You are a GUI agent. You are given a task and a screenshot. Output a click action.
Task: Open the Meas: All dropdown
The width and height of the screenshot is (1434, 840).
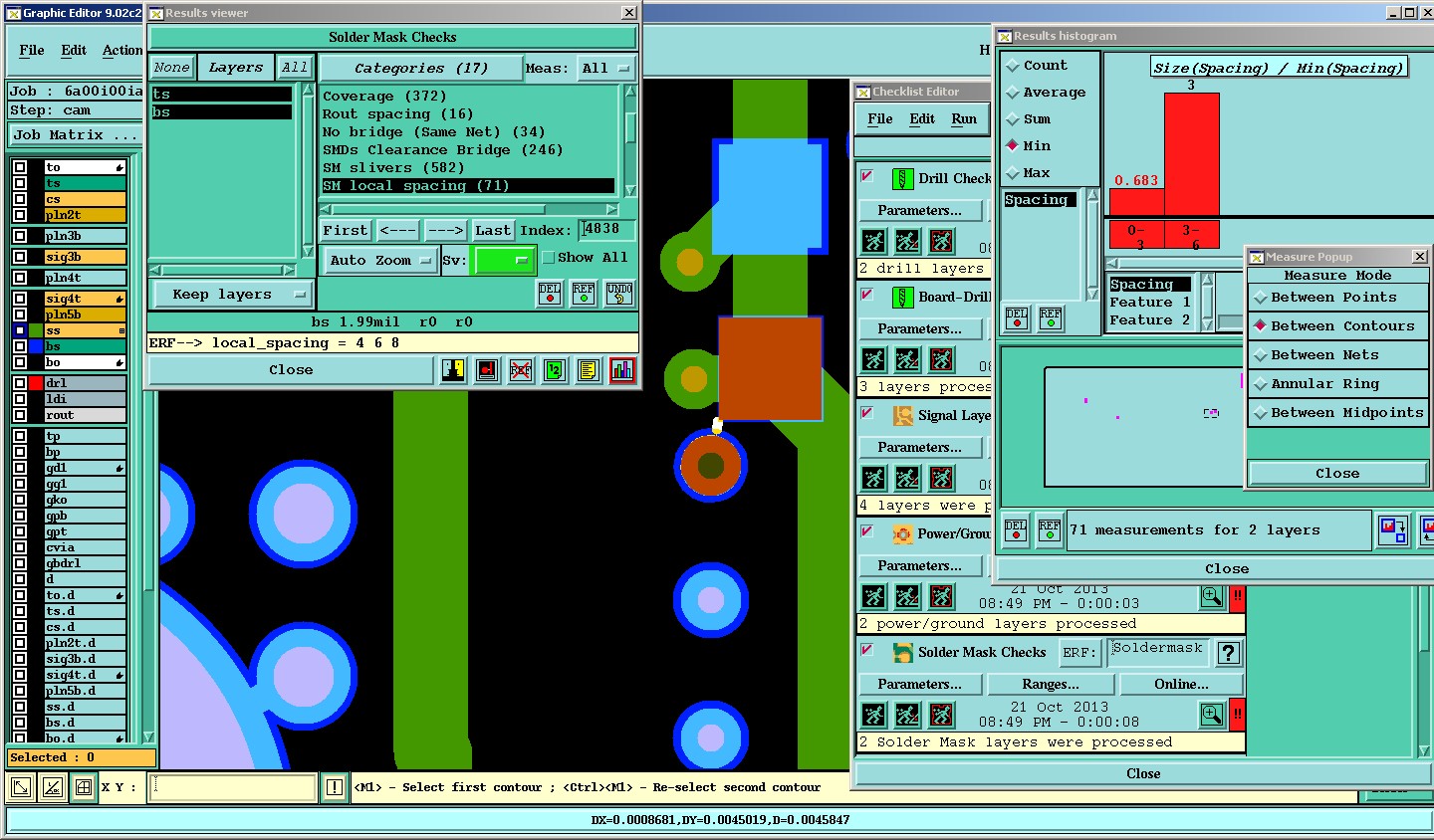tap(606, 69)
